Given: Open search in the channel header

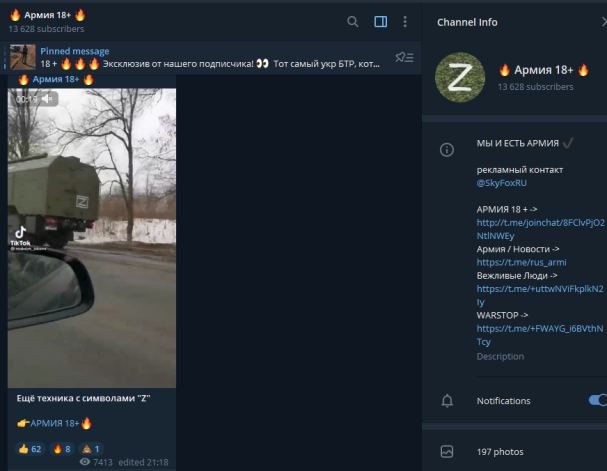Looking at the screenshot, I should point(352,22).
